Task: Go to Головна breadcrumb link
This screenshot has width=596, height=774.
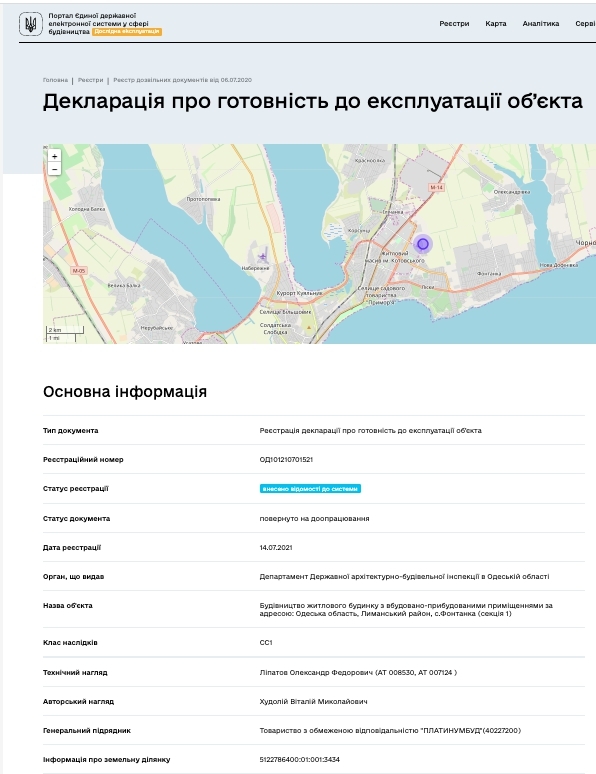Action: pos(55,80)
